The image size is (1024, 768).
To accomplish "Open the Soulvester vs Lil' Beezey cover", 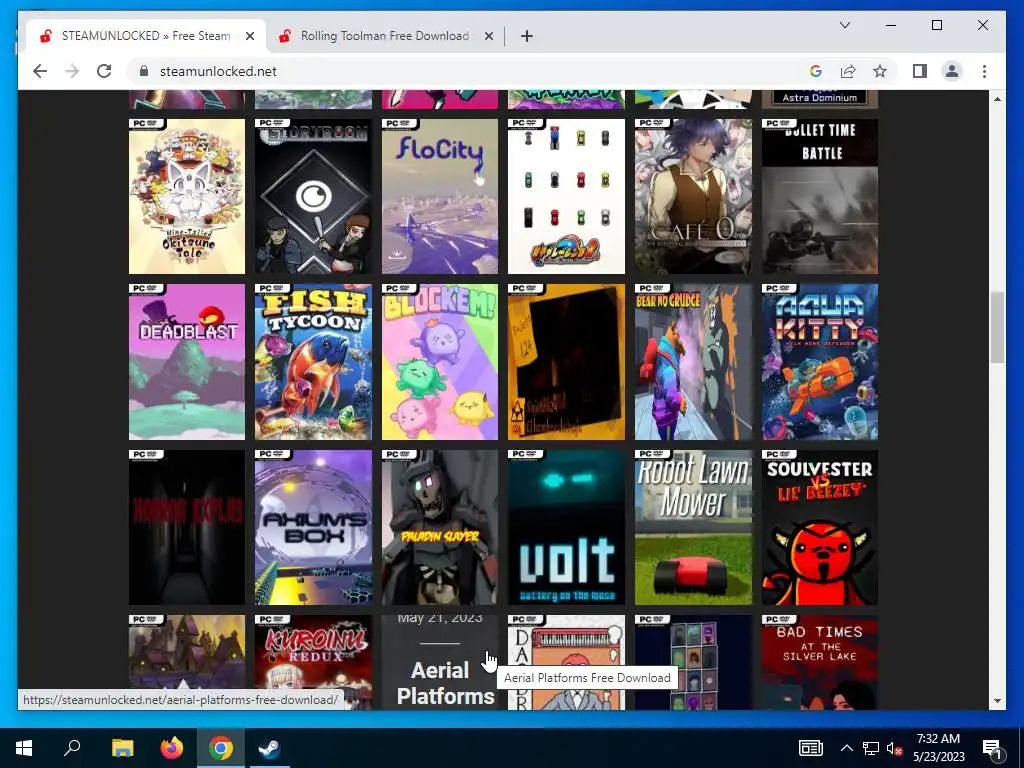I will [820, 527].
